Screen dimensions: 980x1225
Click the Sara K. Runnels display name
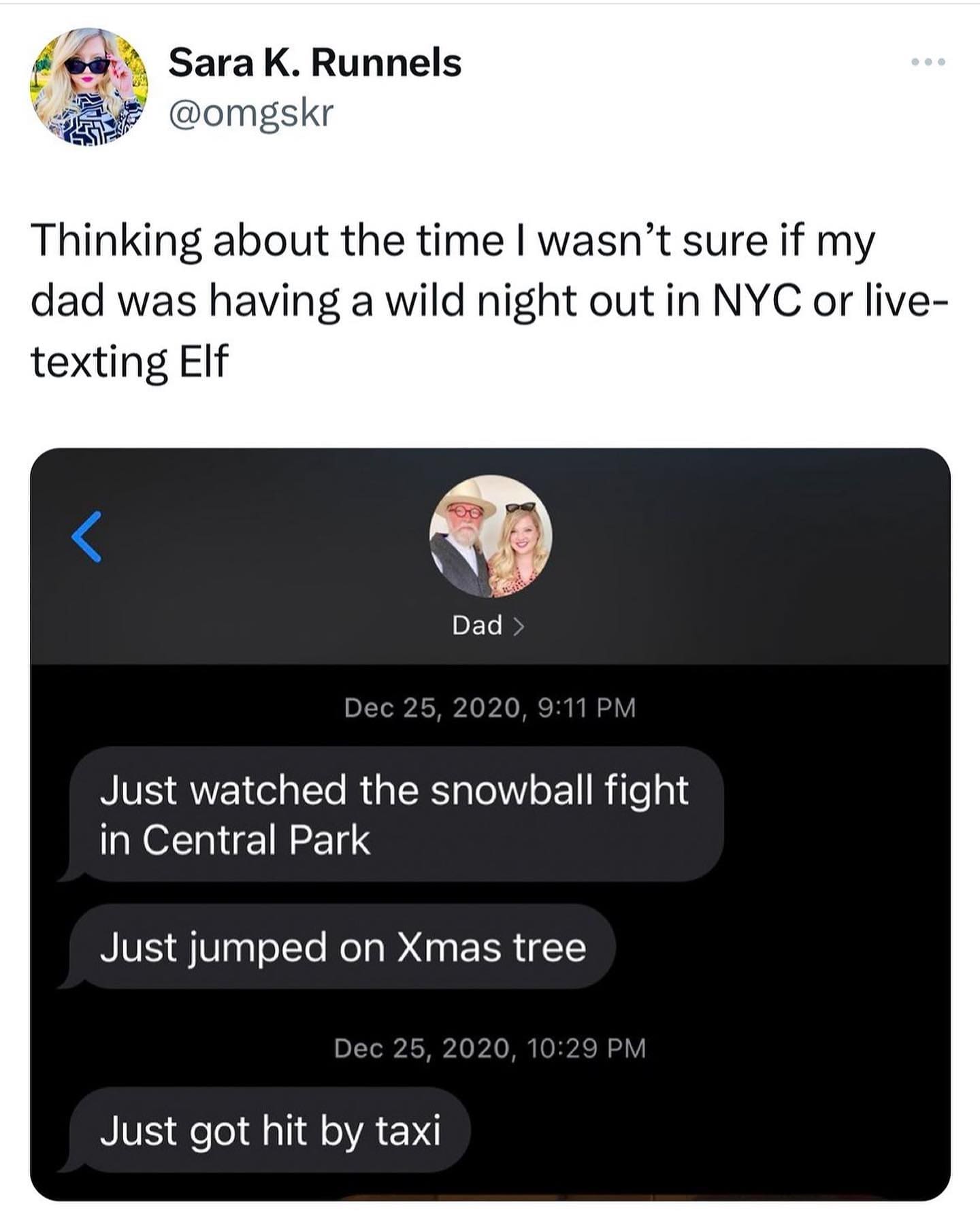[x=314, y=63]
